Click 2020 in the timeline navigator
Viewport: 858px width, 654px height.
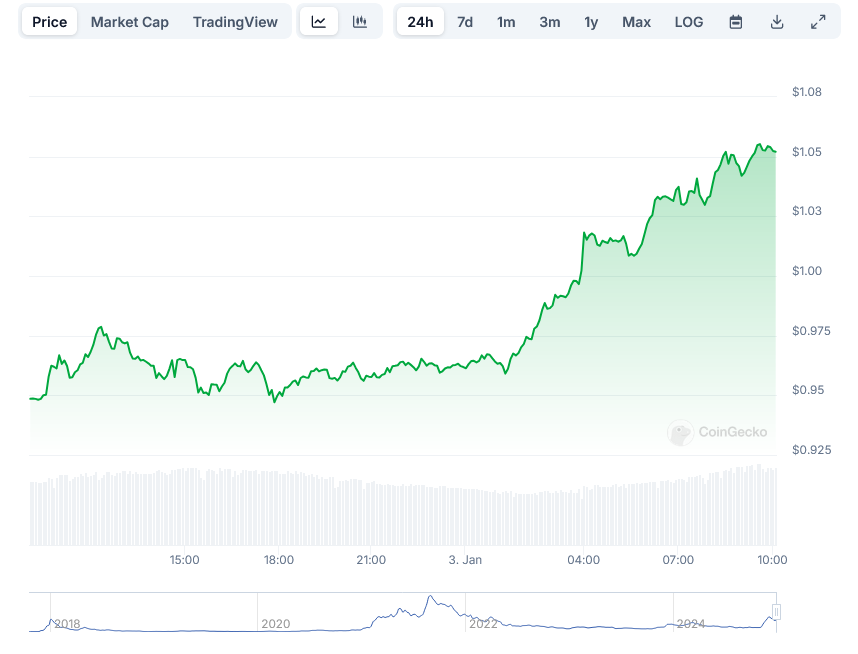click(x=275, y=623)
